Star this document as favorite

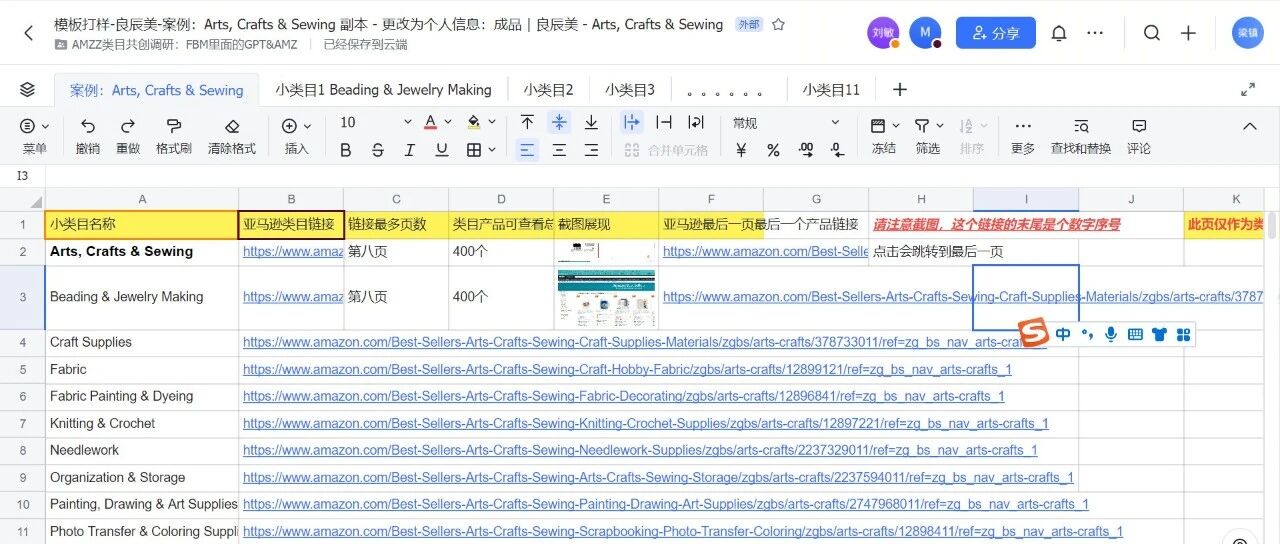click(779, 24)
